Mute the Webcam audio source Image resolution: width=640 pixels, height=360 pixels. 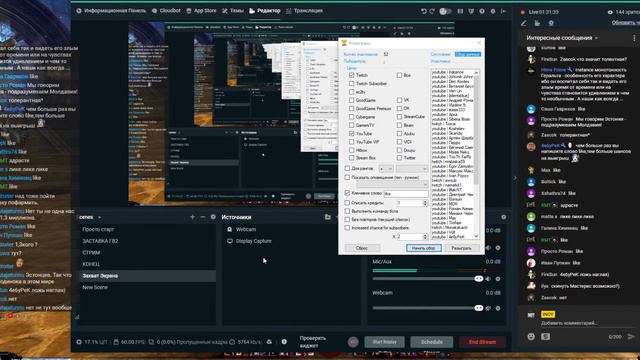coord(488,308)
